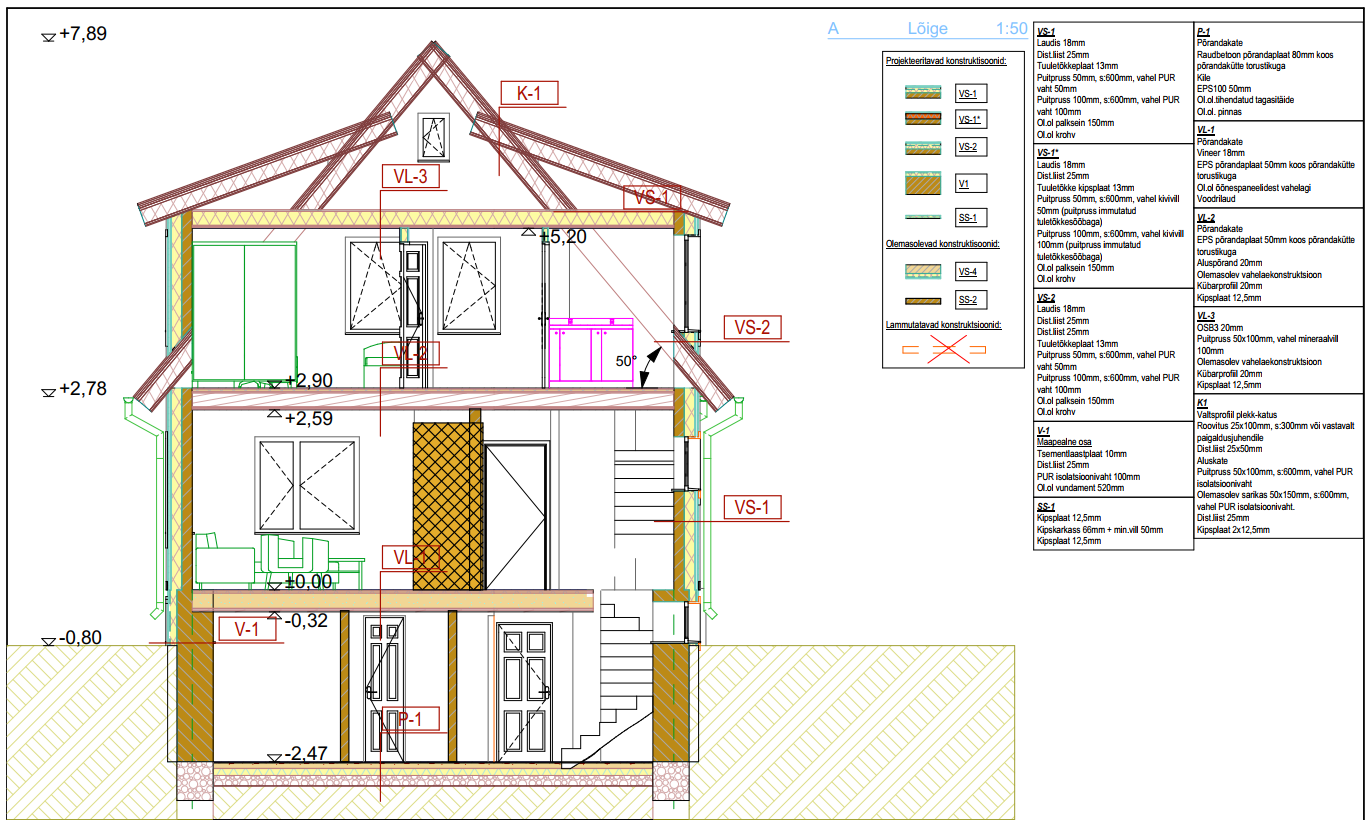
Task: Click the K1 heading in the specification table
Action: tap(1203, 402)
